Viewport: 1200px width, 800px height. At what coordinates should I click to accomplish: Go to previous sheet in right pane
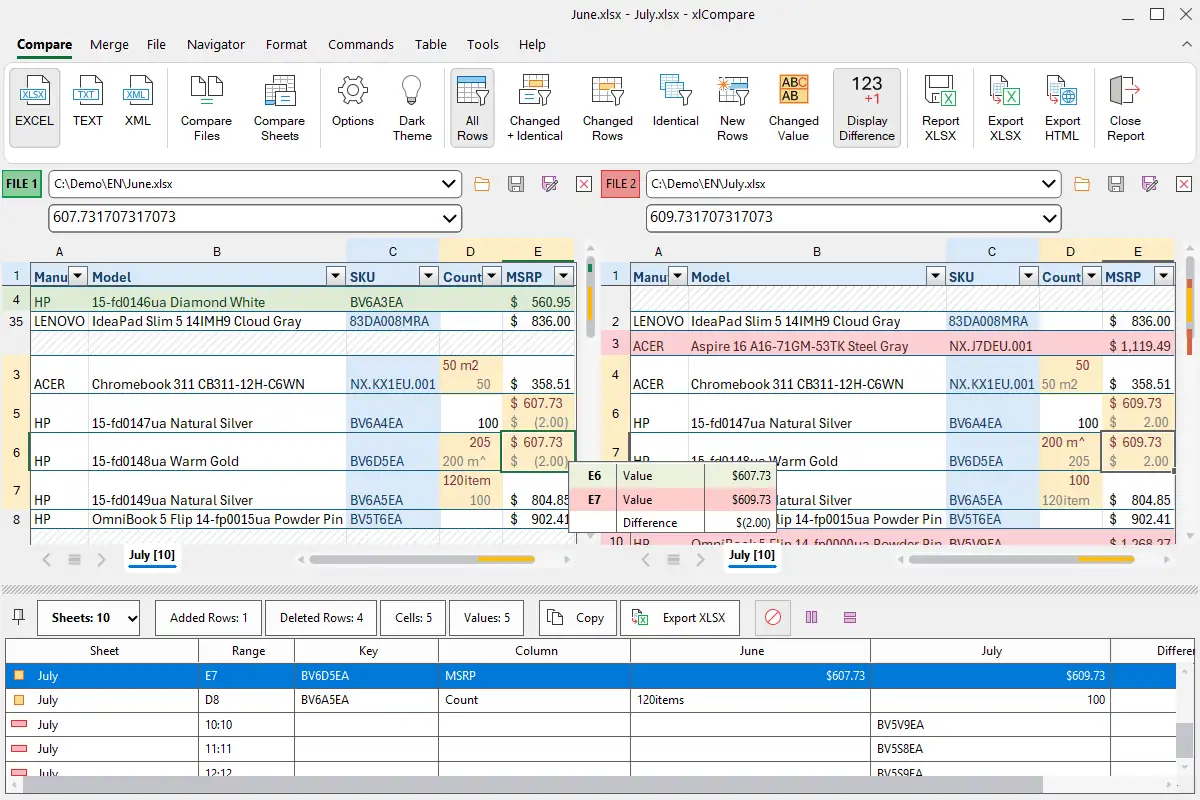coord(647,560)
